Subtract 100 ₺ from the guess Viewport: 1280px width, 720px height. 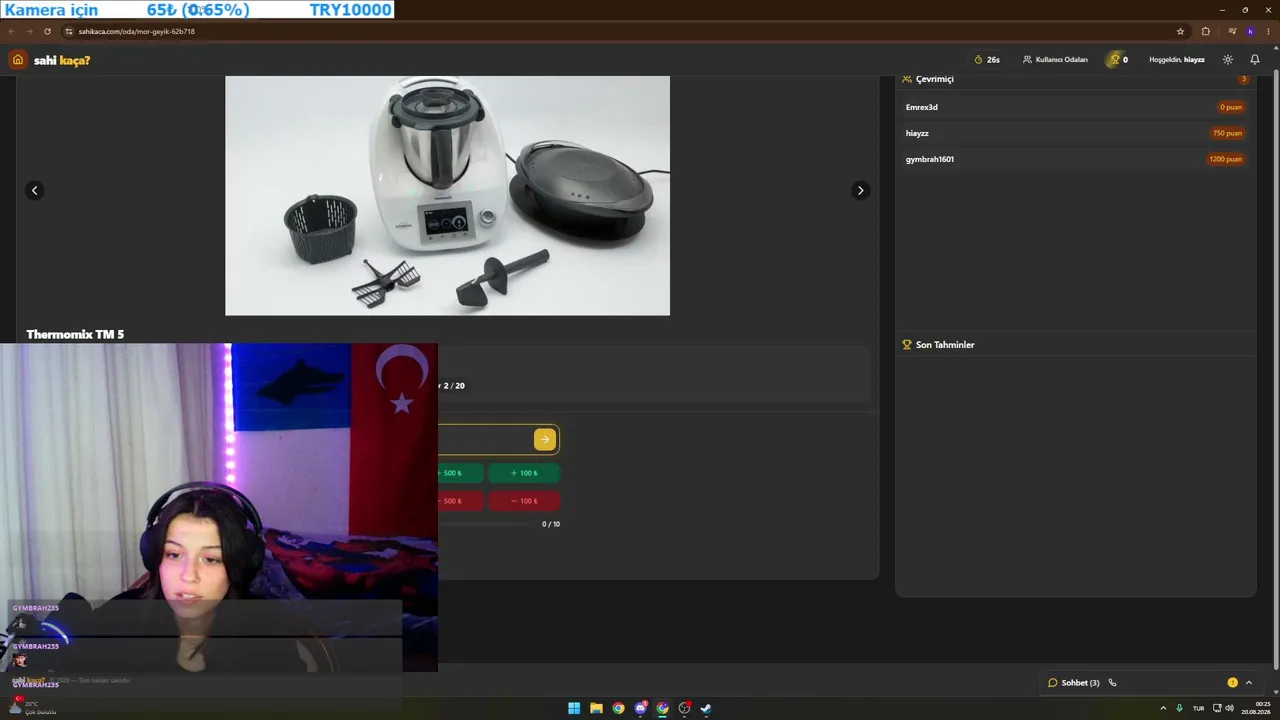[x=524, y=501]
